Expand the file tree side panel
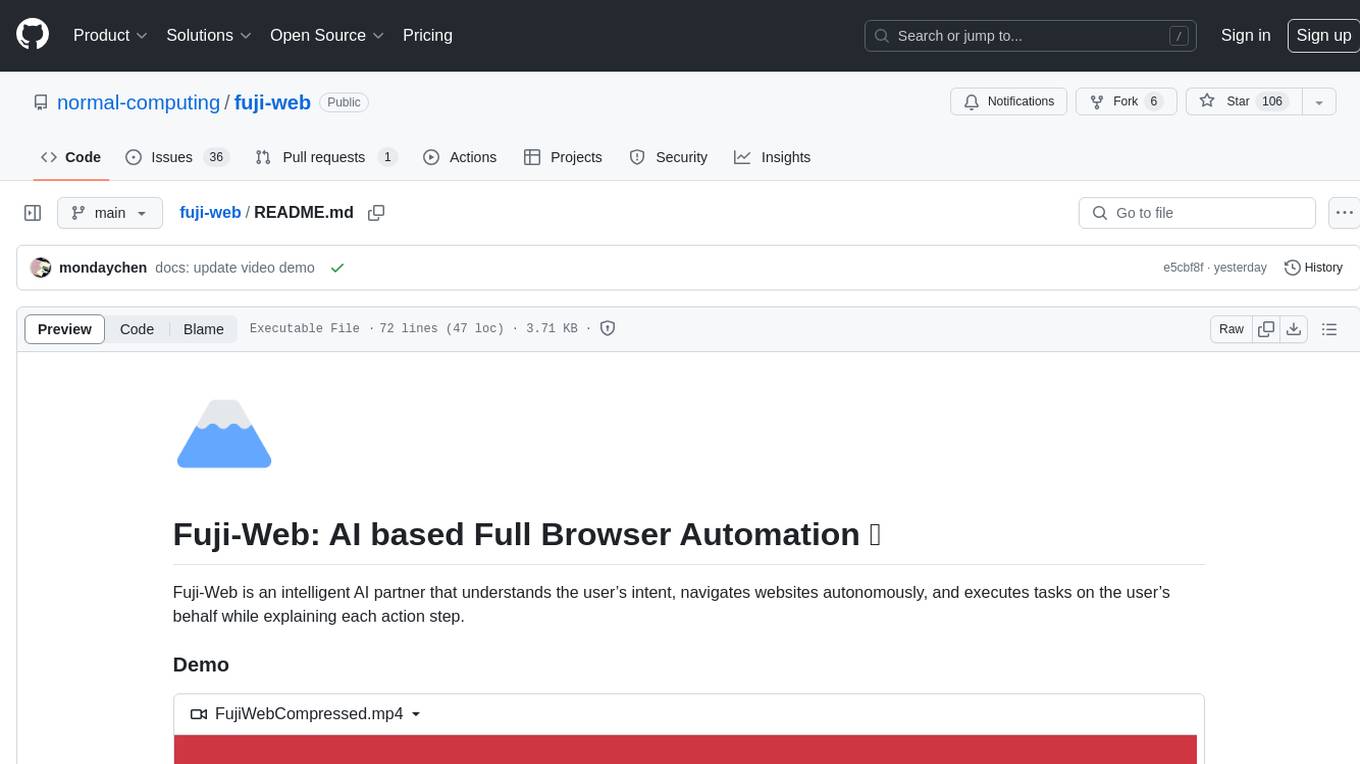Image resolution: width=1360 pixels, height=764 pixels. 33,213
